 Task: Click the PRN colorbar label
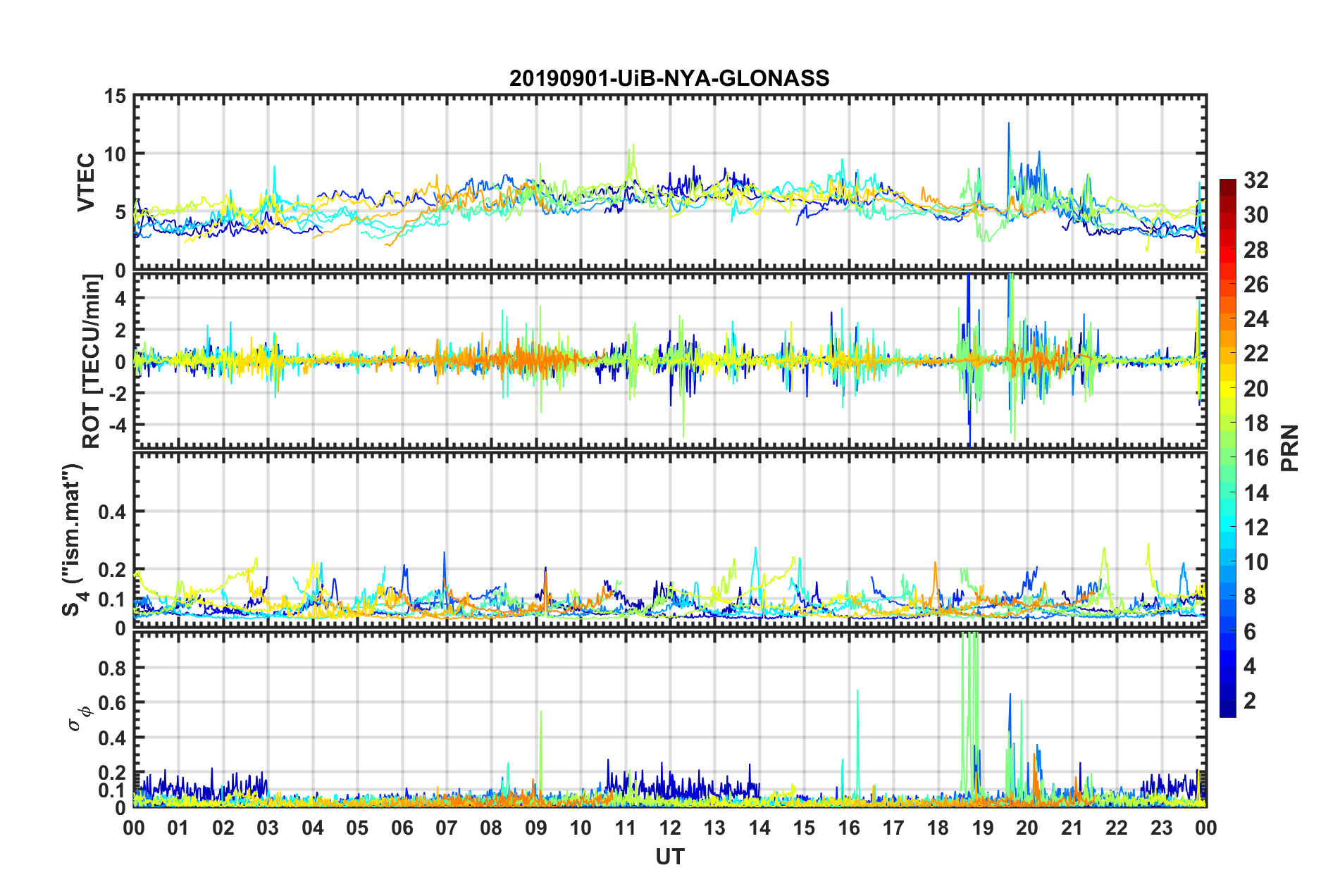pyautogui.click(x=1290, y=448)
